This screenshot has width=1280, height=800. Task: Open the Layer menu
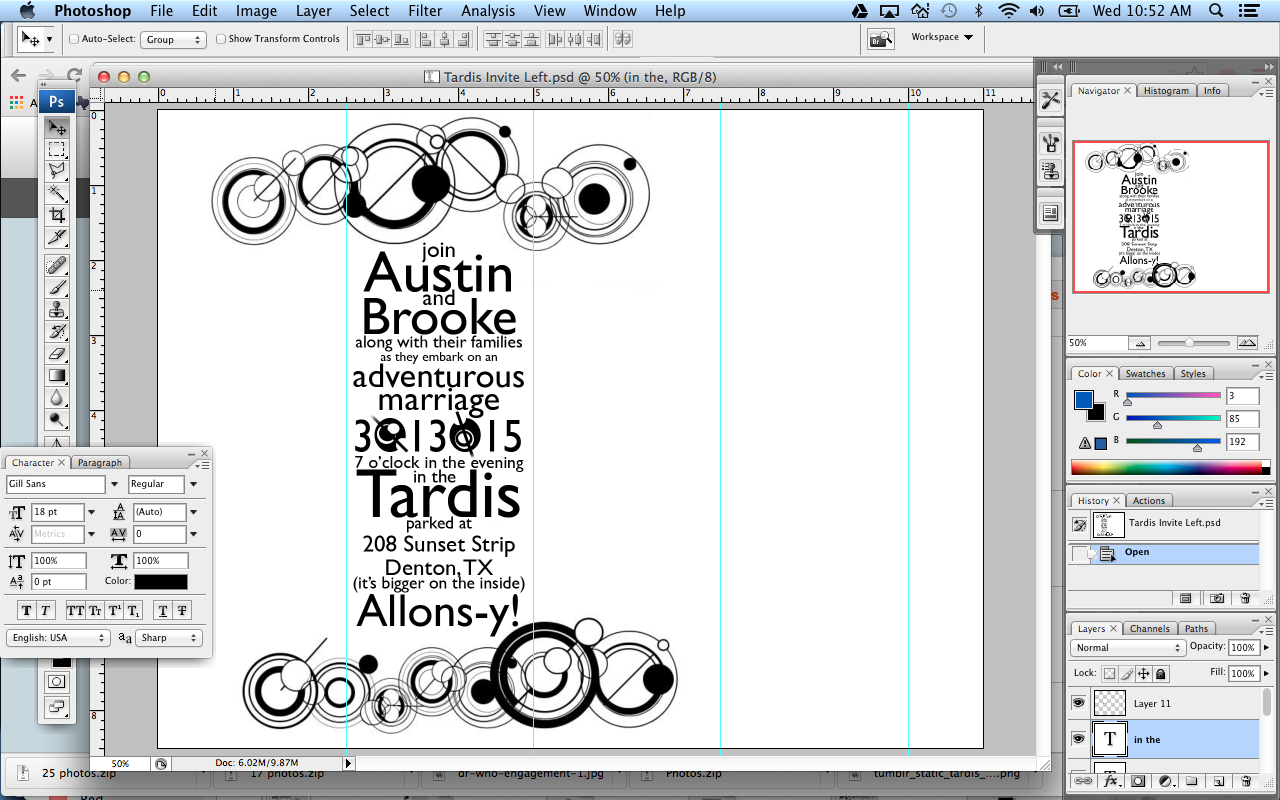coord(314,11)
